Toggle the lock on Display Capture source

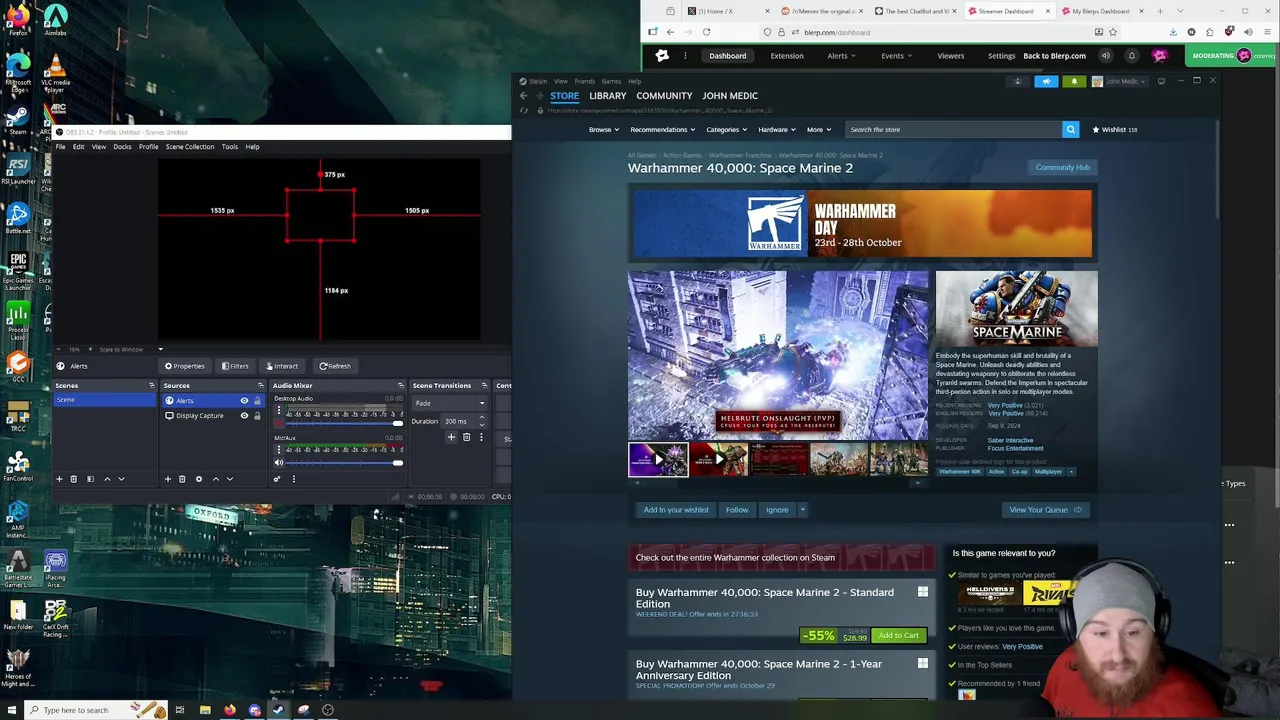(257, 416)
